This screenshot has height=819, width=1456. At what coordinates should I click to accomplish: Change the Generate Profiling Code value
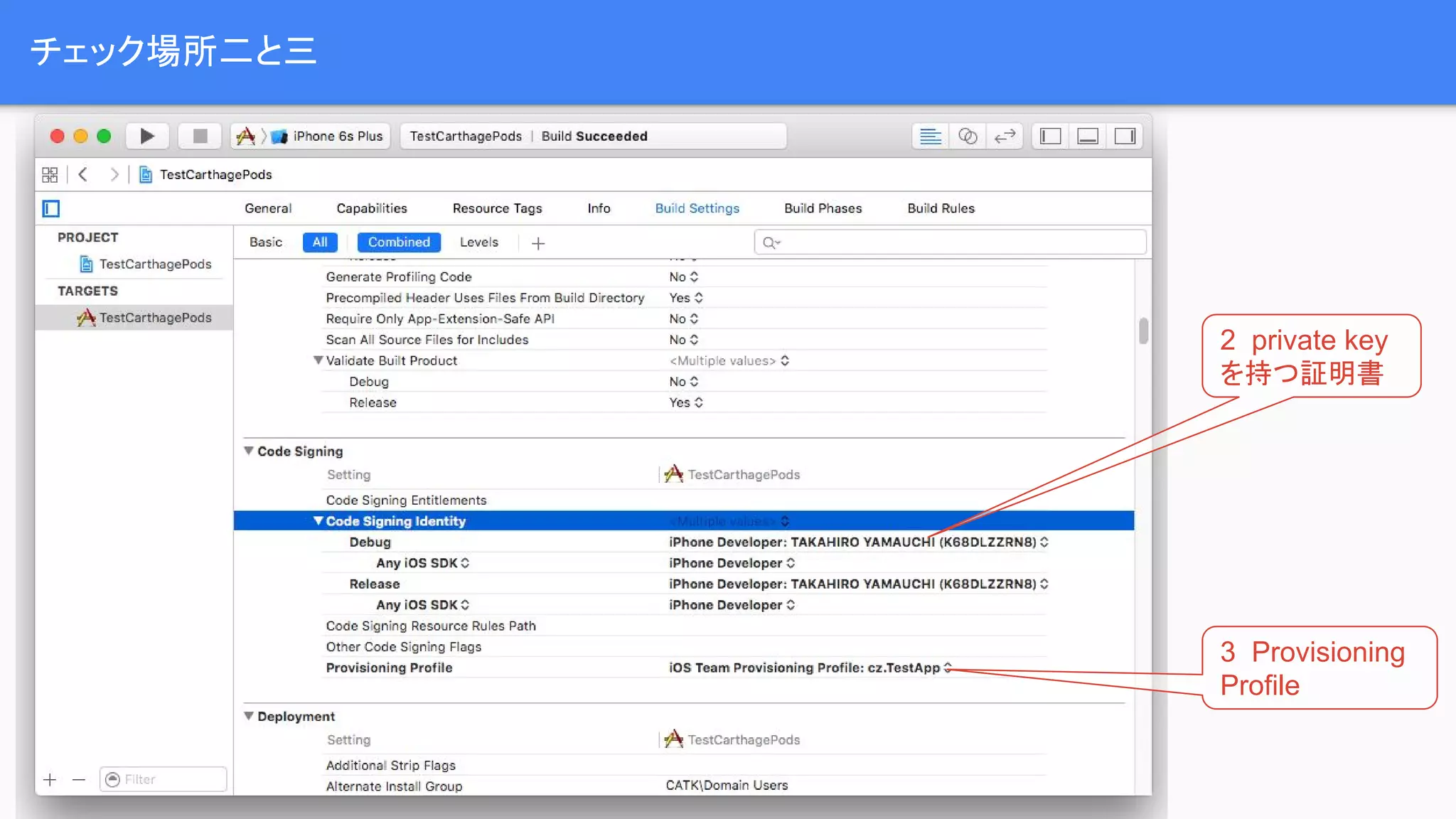(x=684, y=277)
